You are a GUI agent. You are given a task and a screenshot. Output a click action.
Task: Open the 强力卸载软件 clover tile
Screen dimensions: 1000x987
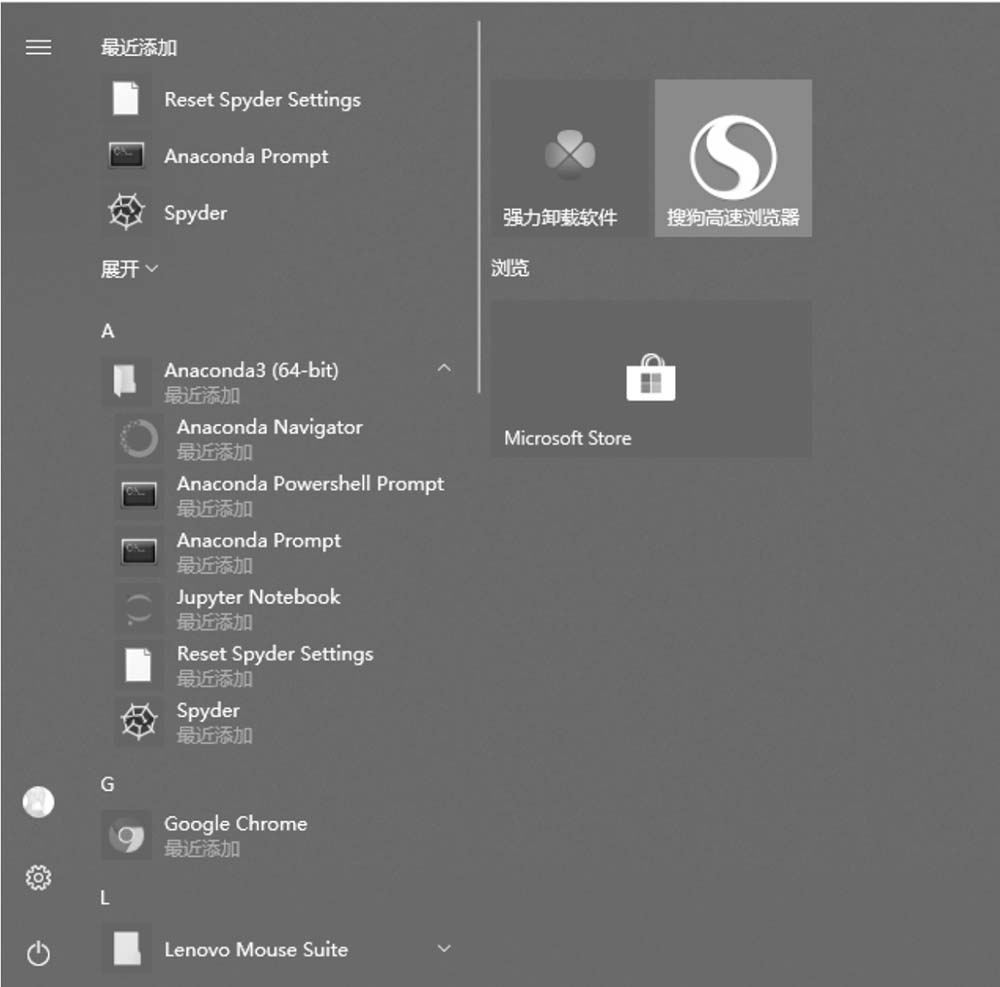(x=570, y=158)
